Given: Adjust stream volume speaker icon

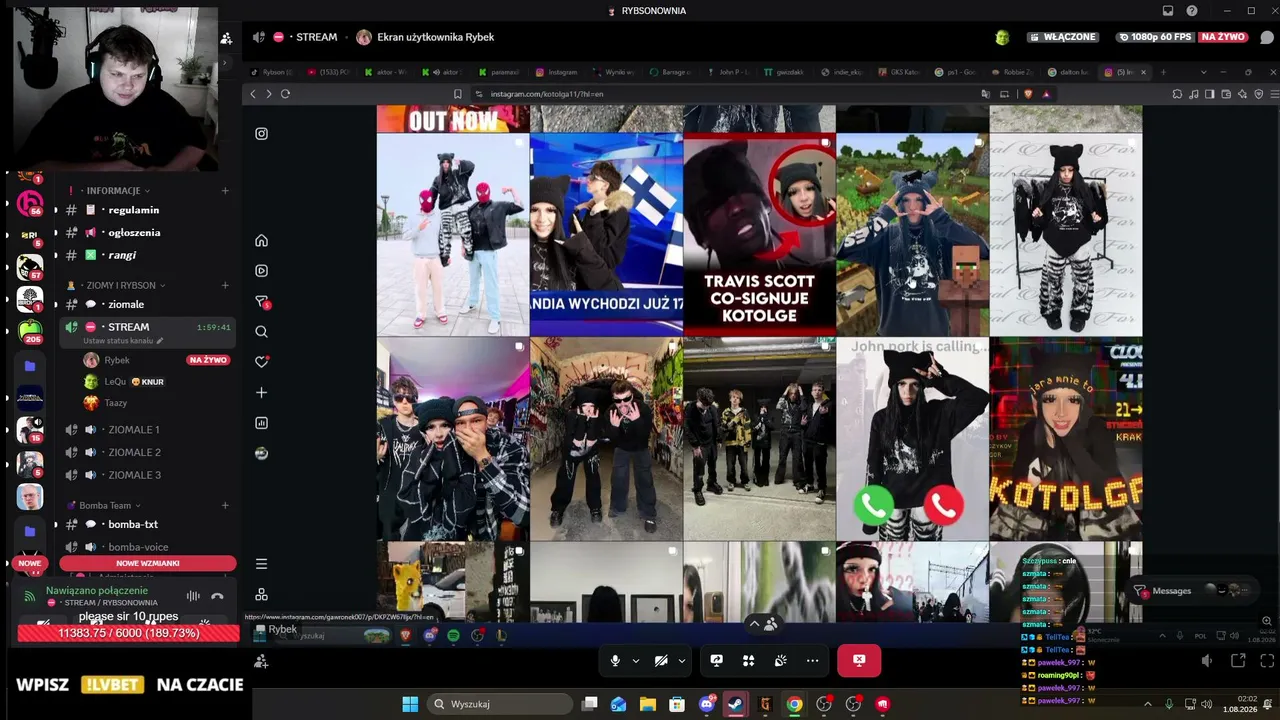Looking at the screenshot, I should (1207, 660).
